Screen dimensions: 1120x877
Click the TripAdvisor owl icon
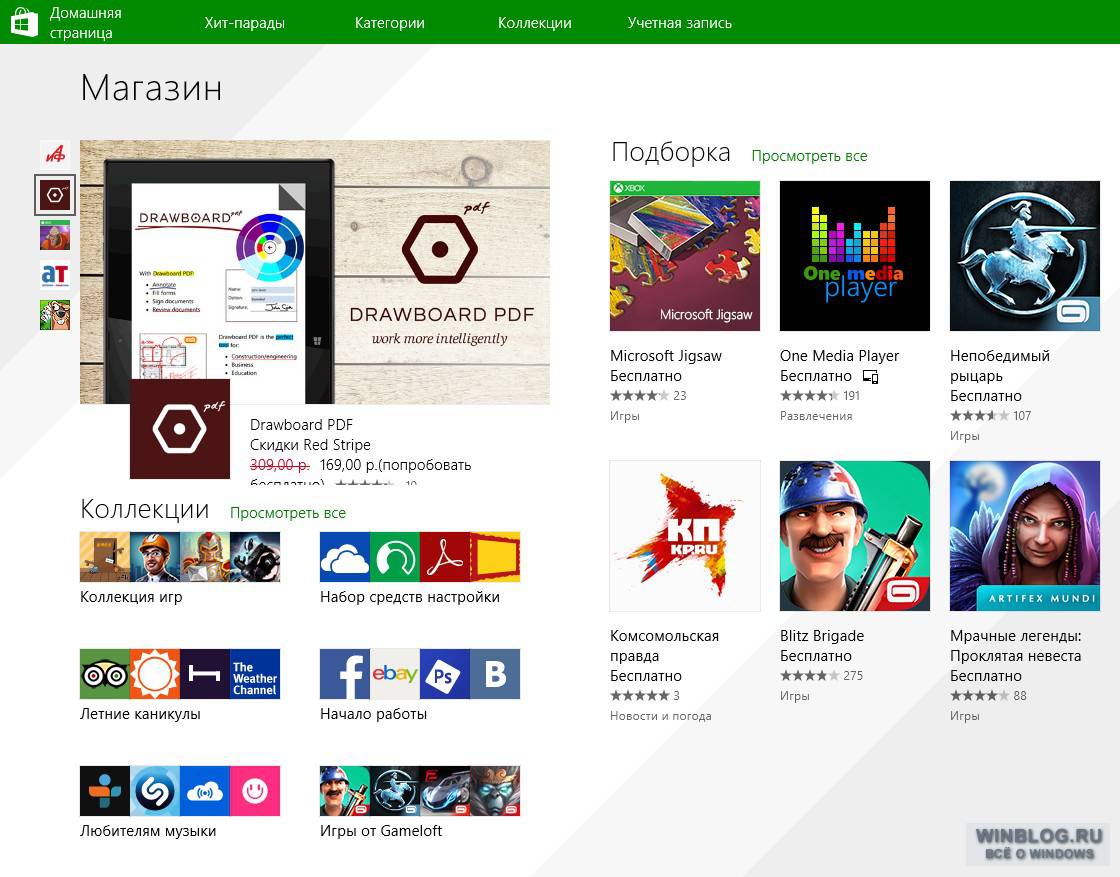coord(105,674)
